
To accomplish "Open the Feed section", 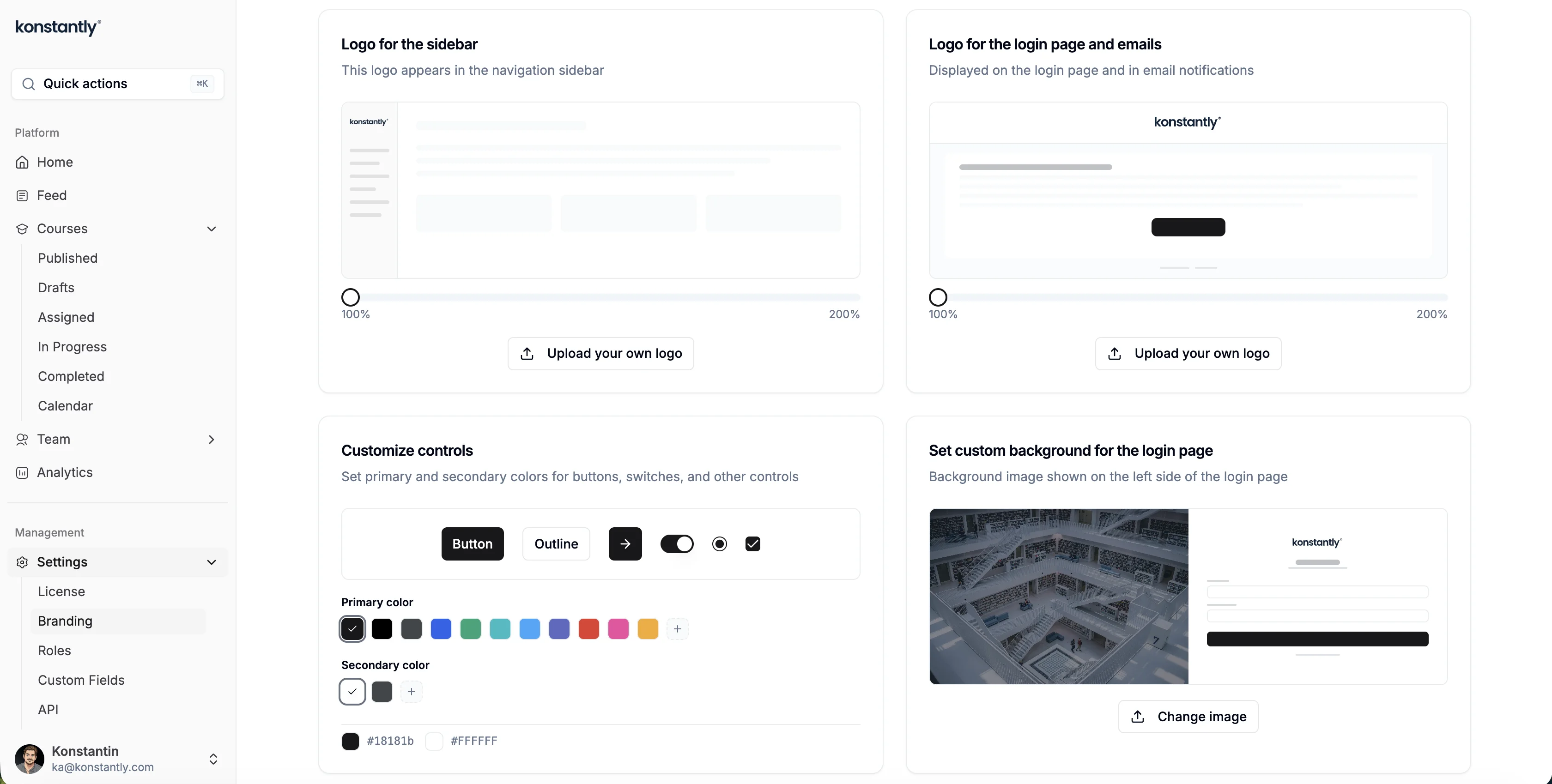I will tap(51, 194).
